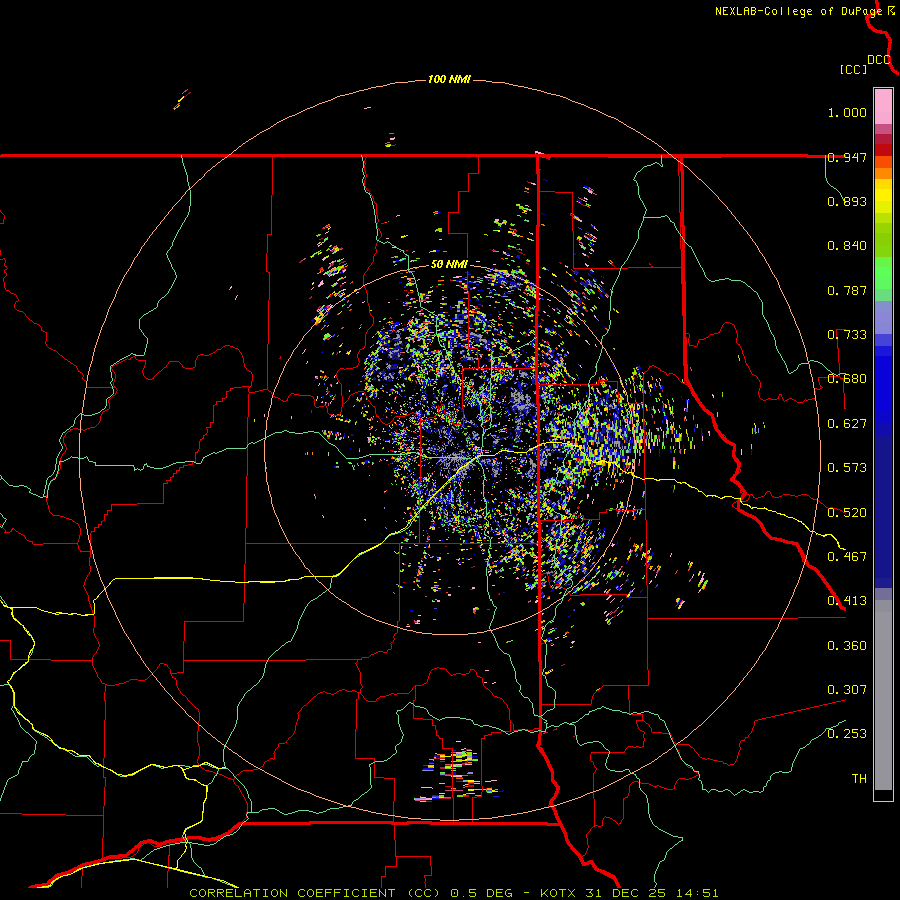Click the 0.893 colorbar value label
The height and width of the screenshot is (900, 900).
click(x=847, y=201)
